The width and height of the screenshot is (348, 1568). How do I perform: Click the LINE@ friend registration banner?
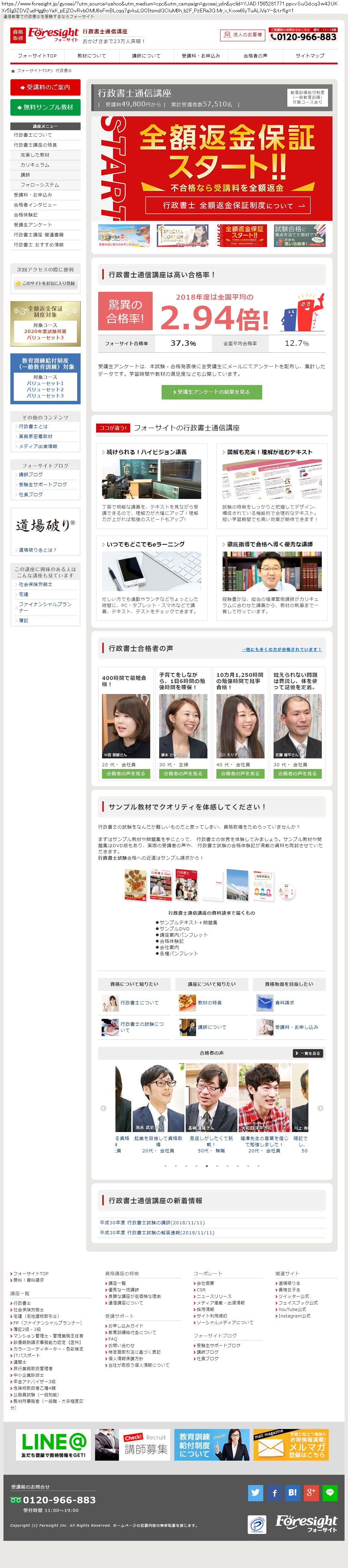53,1444
